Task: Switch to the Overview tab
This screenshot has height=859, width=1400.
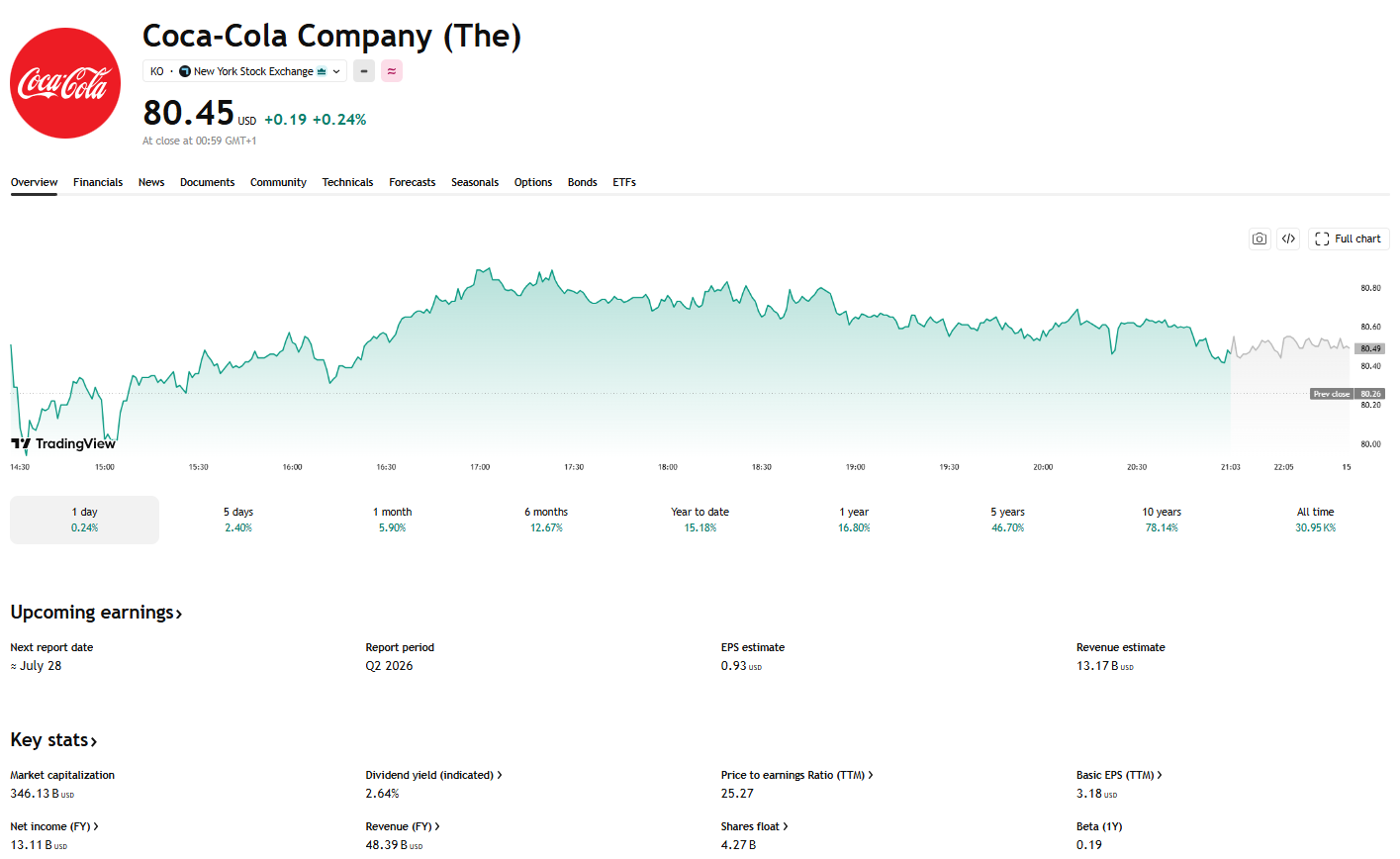Action: pyautogui.click(x=34, y=182)
